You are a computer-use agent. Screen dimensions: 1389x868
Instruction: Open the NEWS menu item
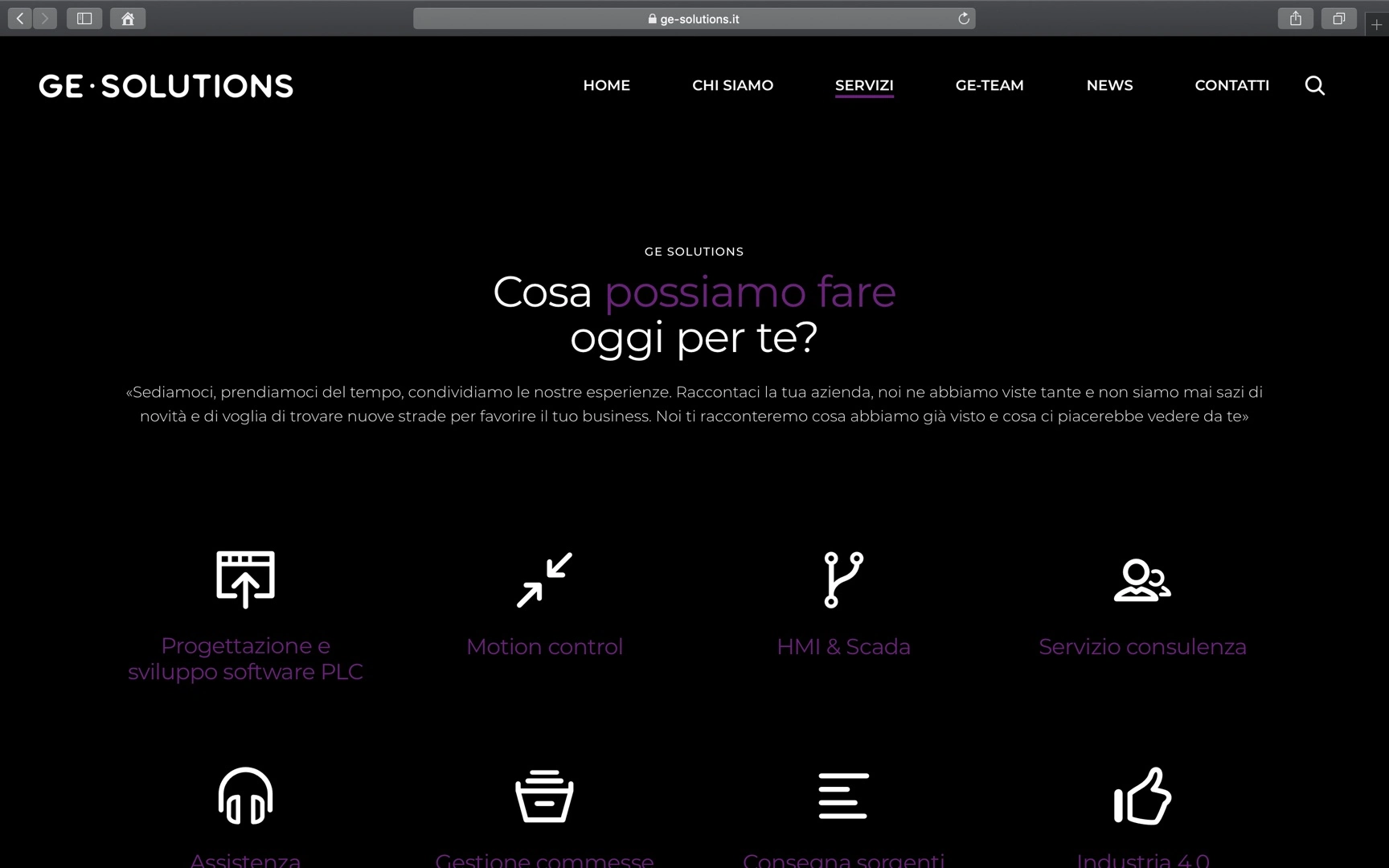(1110, 85)
